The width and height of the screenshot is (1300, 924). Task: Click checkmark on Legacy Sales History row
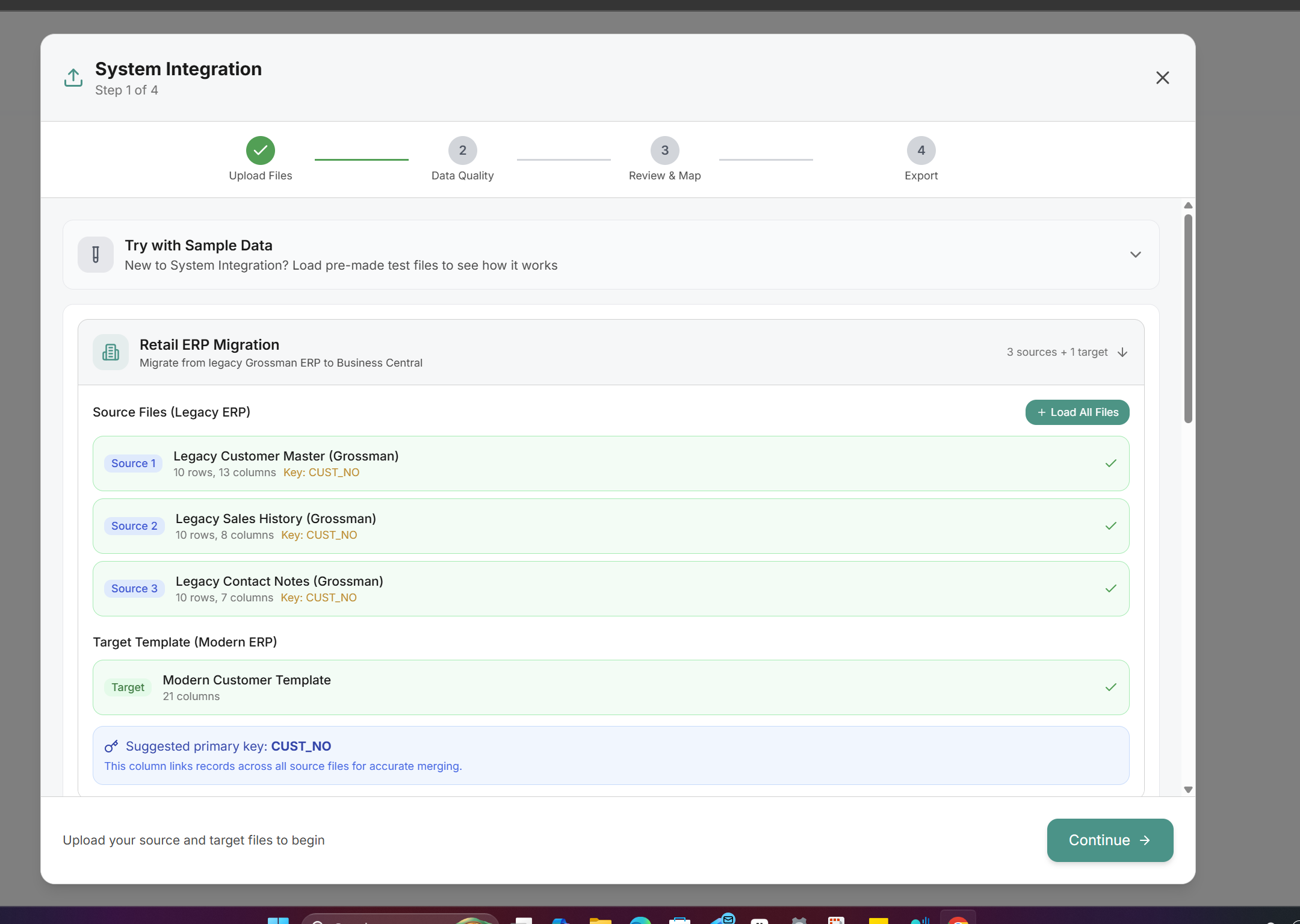pyautogui.click(x=1110, y=526)
